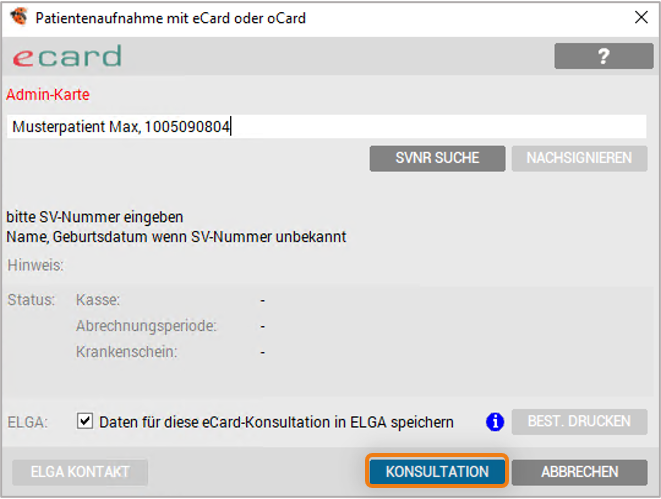Click the window title 'Patientenaufnahme mit eCard oder oCard'
The image size is (661, 499).
170,18
